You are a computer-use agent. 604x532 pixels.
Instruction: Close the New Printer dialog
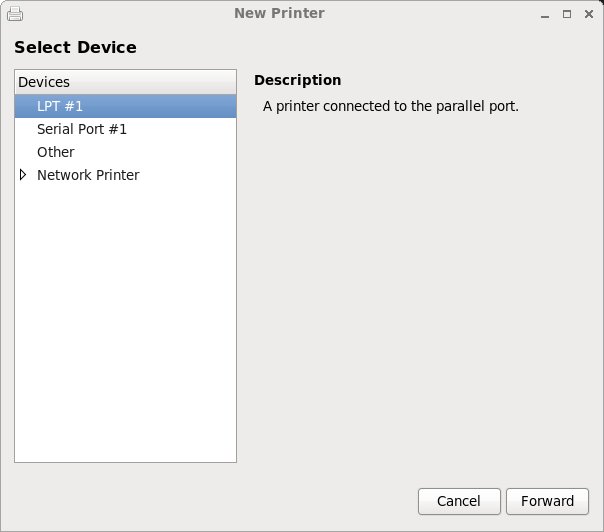[x=587, y=14]
